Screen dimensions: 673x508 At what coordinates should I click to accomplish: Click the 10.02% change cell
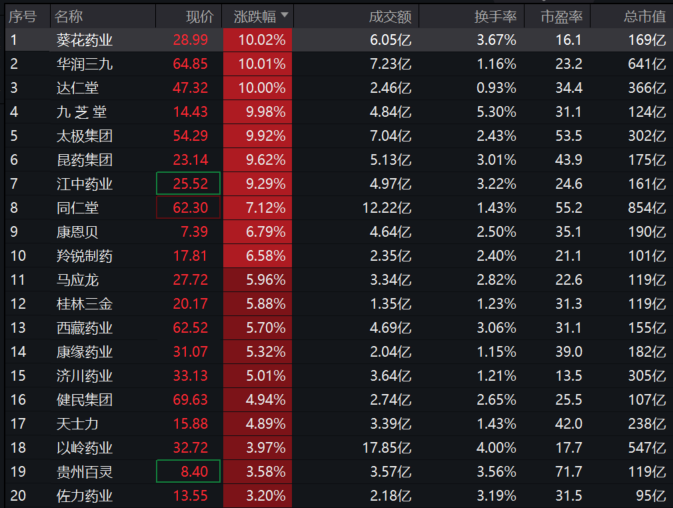(x=258, y=40)
